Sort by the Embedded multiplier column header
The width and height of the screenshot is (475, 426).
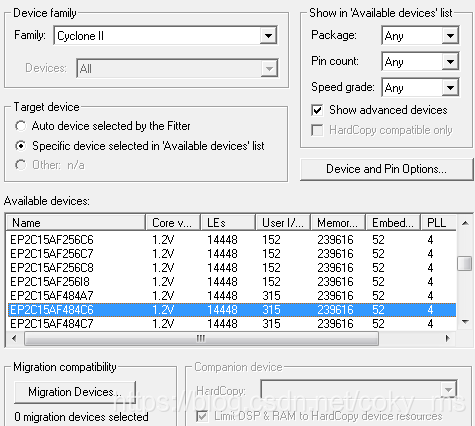point(393,223)
